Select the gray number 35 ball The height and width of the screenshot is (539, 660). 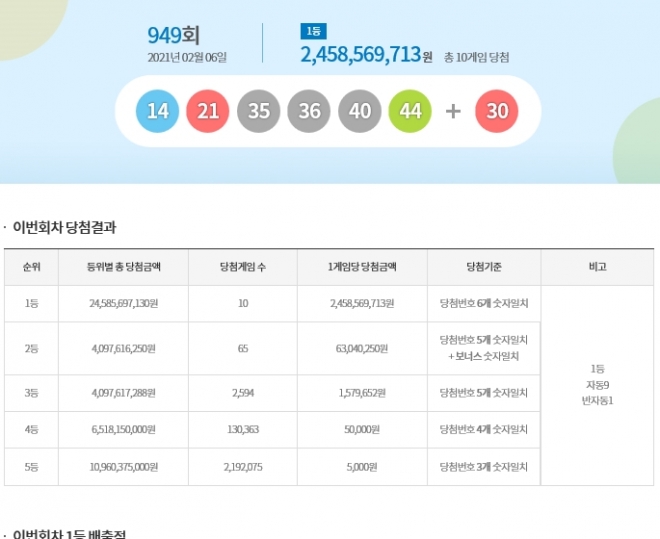[x=259, y=111]
